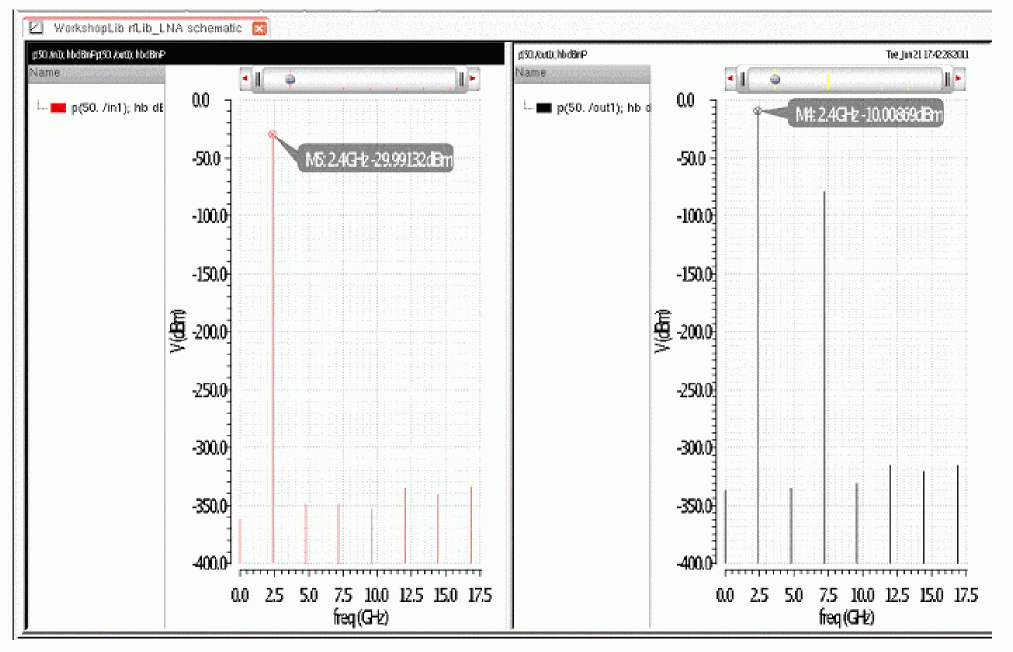Click right red arrow of input plot slider
The image size is (1013, 652).
(473, 78)
